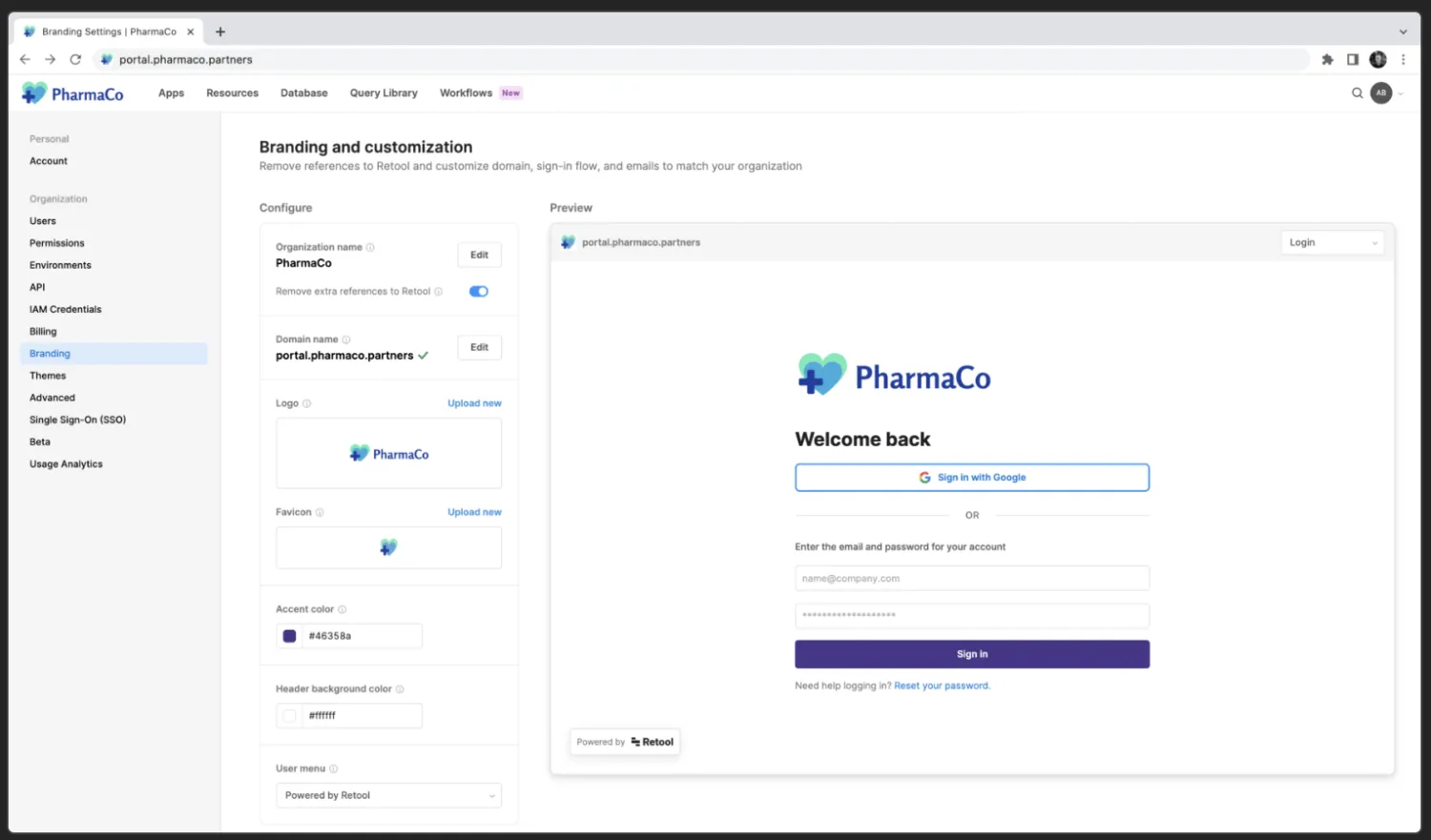Open the User menu Powered by Retool dropdown
The height and width of the screenshot is (840, 1431).
[388, 795]
